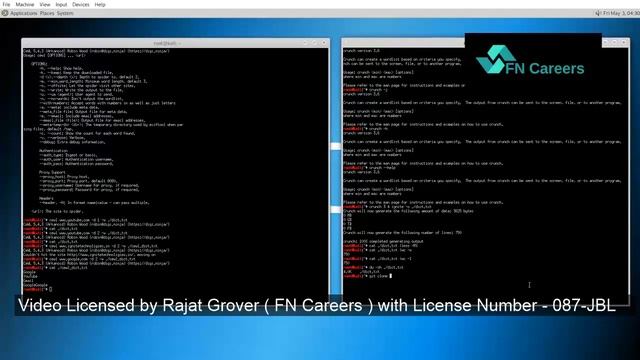Screen dimensions: 640x360
Task: Minimize the right terminal window
Action: [x=606, y=42]
